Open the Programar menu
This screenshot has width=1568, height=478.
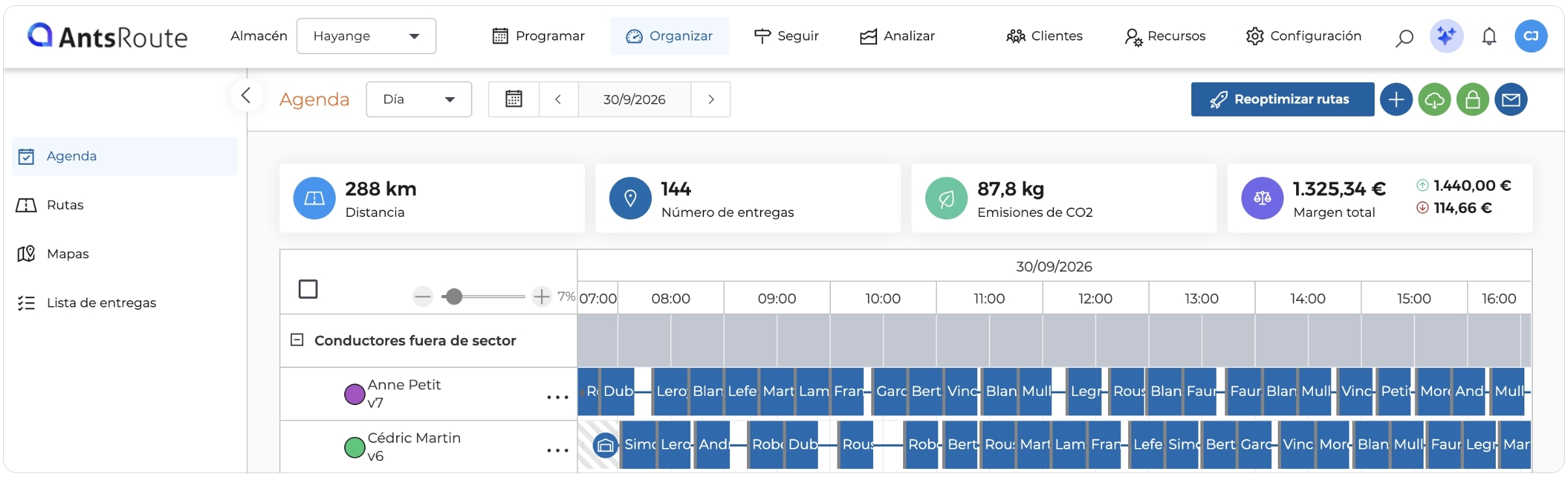click(x=539, y=36)
